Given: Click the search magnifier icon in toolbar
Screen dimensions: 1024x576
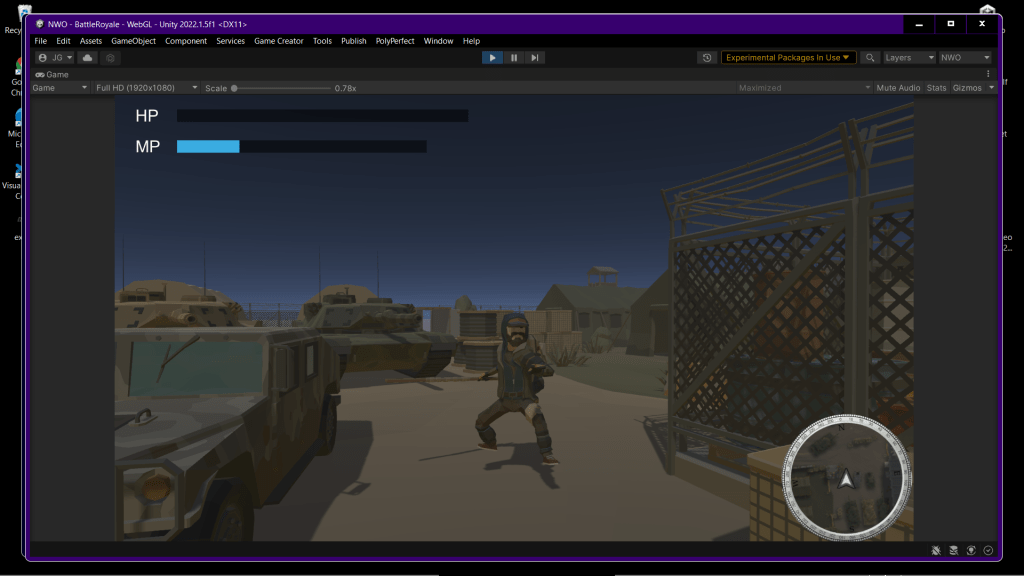Looking at the screenshot, I should coord(871,58).
